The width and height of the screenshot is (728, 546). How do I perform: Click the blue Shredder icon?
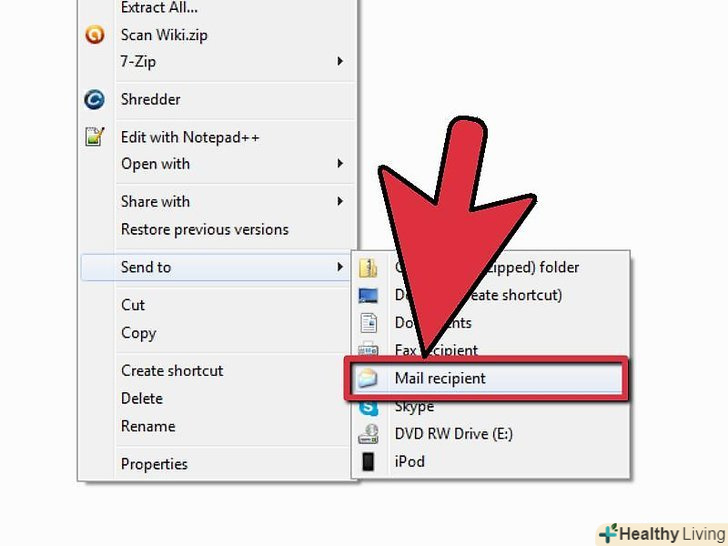[x=94, y=99]
